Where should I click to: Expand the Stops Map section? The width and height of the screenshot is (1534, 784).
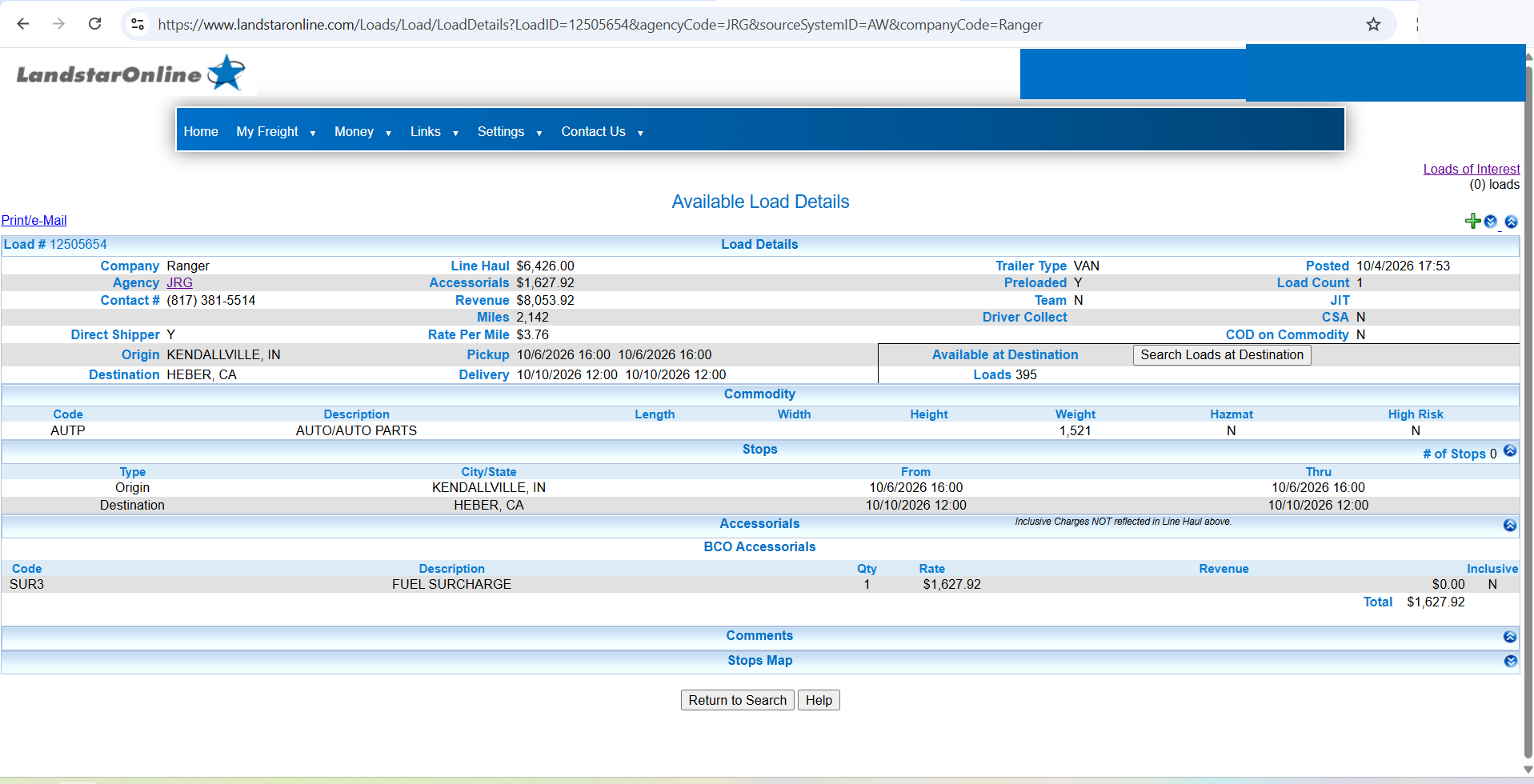(1510, 661)
